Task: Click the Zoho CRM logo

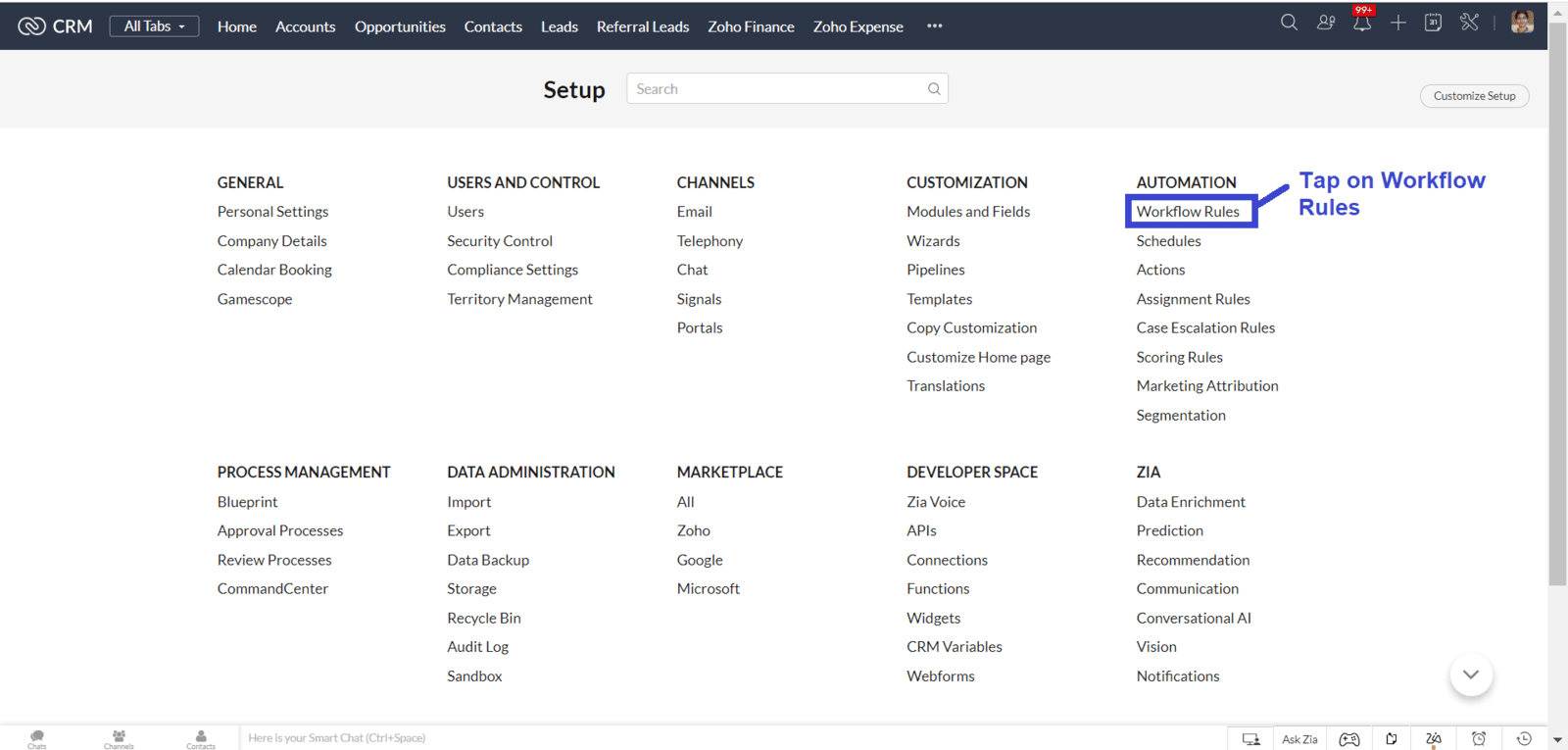Action: pyautogui.click(x=55, y=26)
